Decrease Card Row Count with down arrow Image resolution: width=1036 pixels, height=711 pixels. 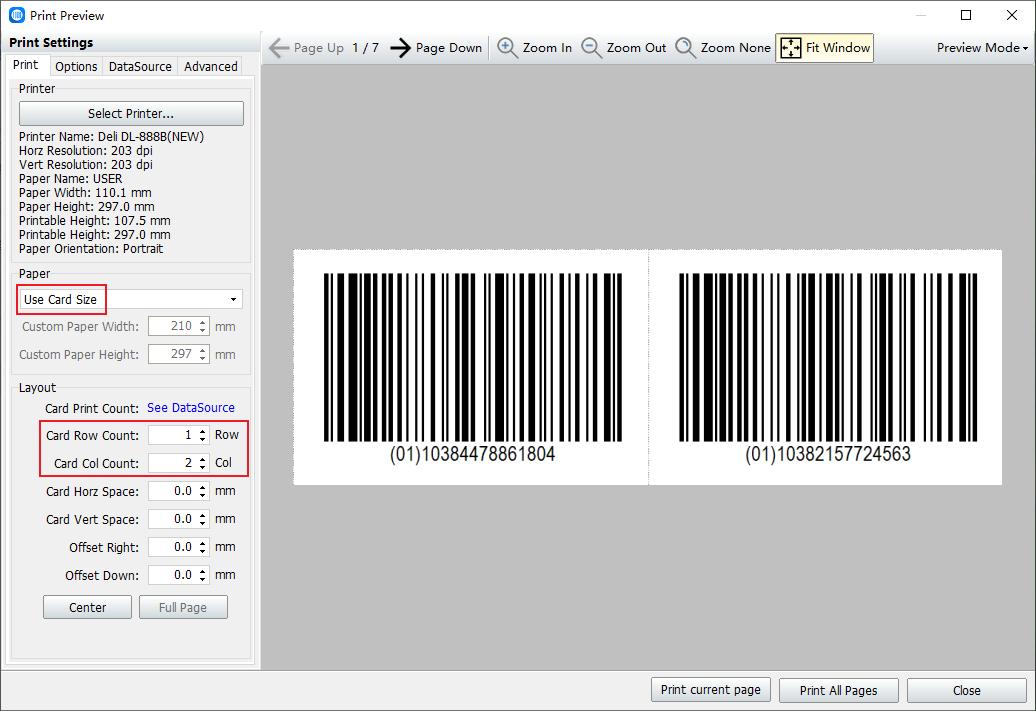(203, 439)
